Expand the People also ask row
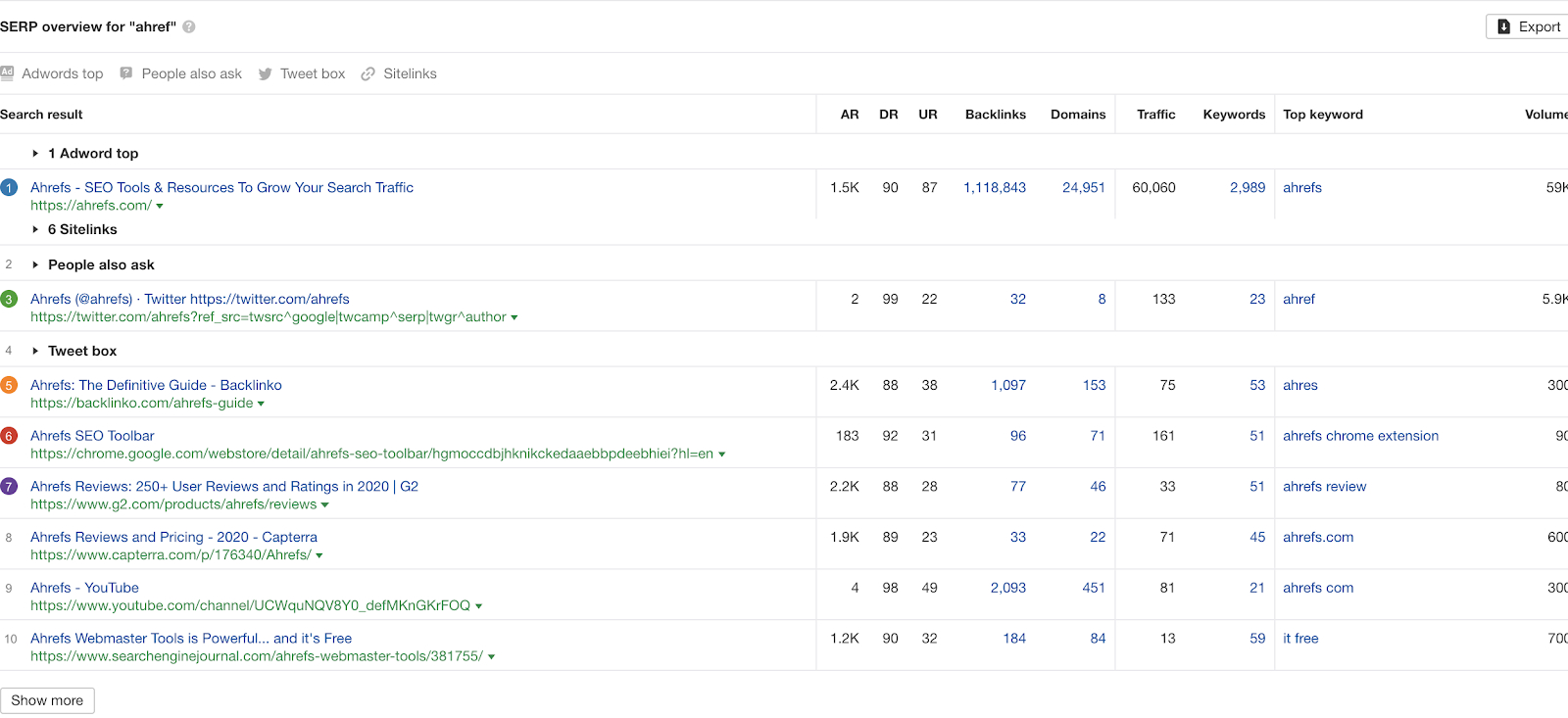The height and width of the screenshot is (718, 1568). pyautogui.click(x=35, y=264)
